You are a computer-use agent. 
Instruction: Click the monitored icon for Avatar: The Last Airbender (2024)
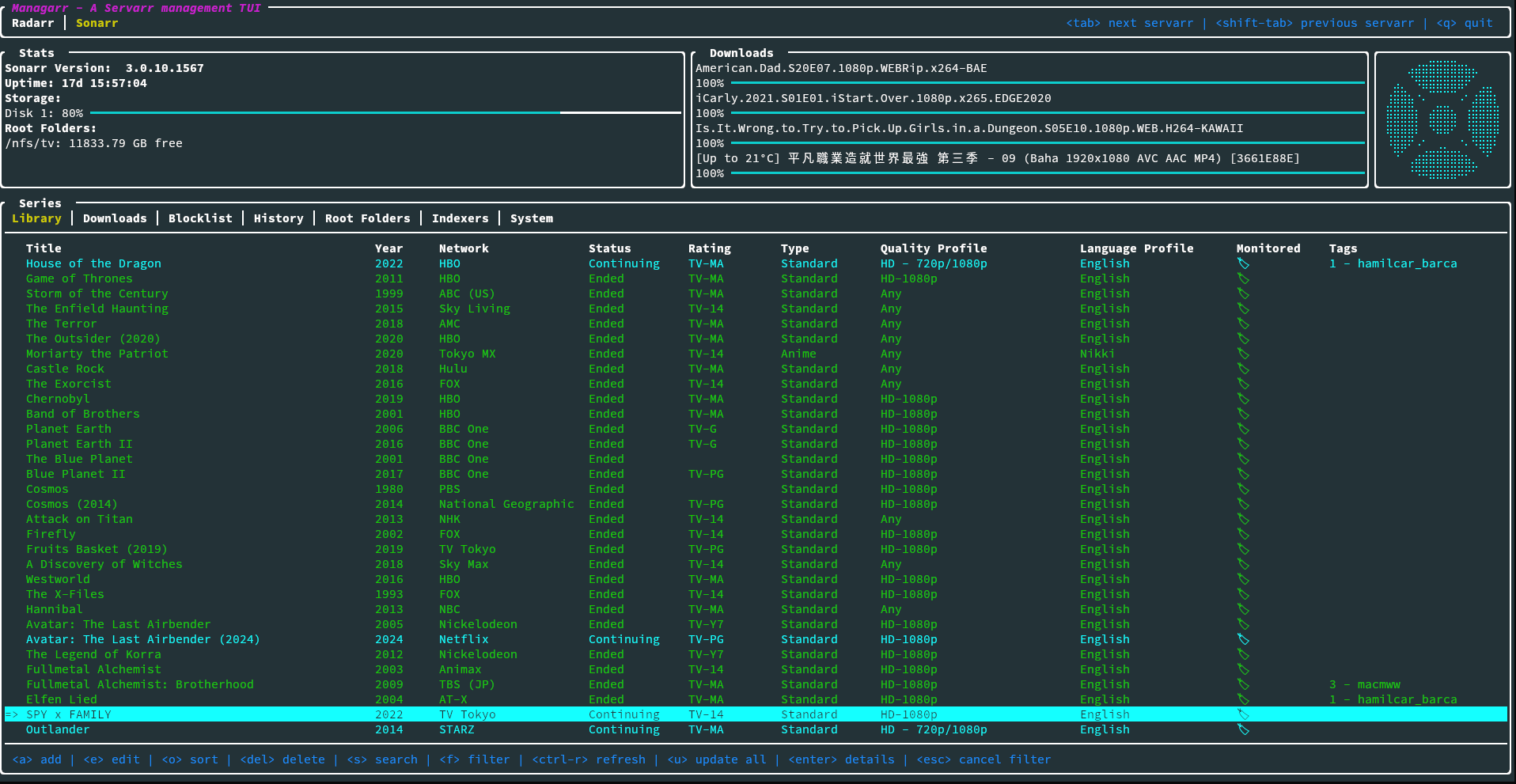click(1242, 639)
